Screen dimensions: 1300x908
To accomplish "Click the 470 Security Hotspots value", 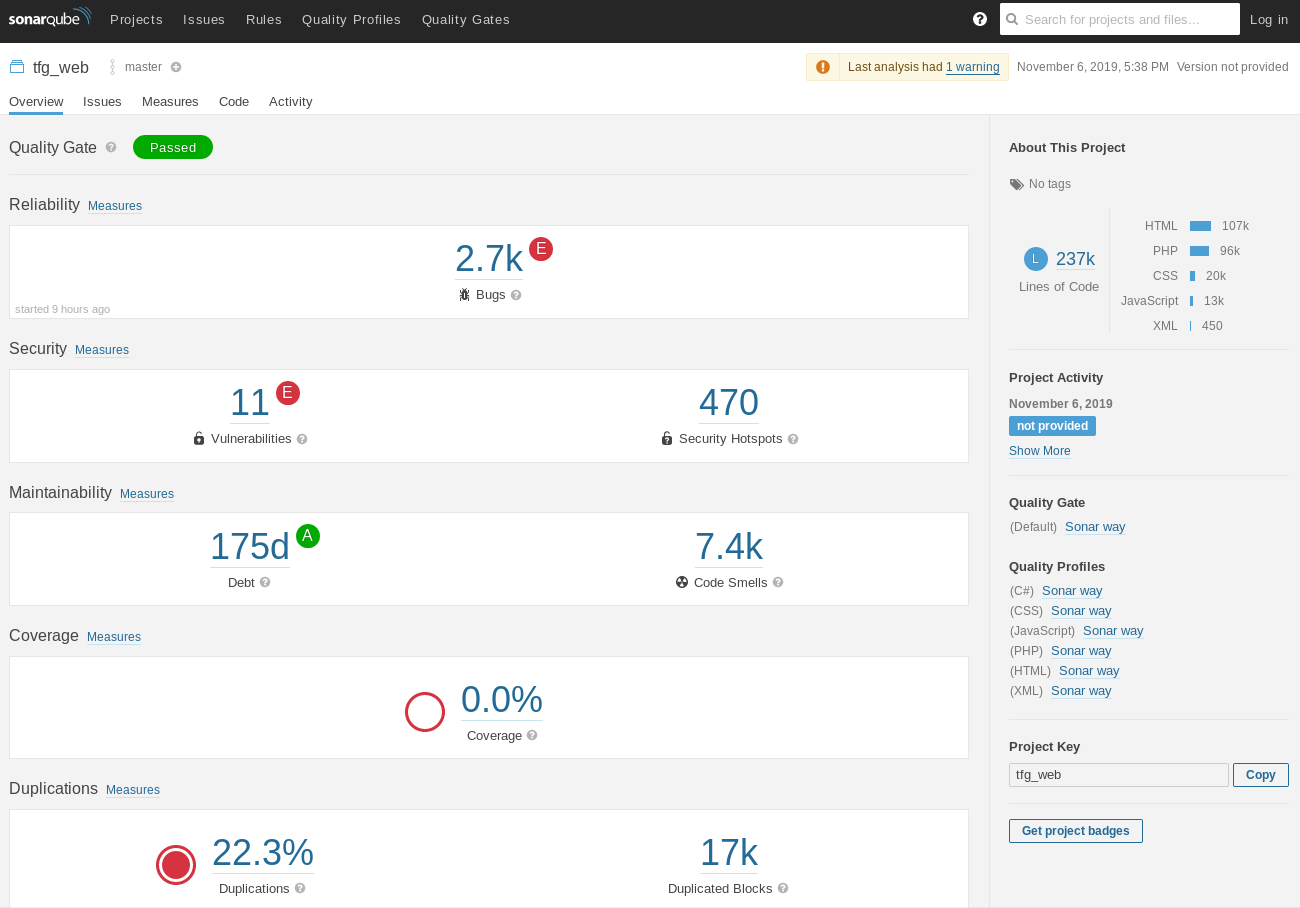I will 729,403.
